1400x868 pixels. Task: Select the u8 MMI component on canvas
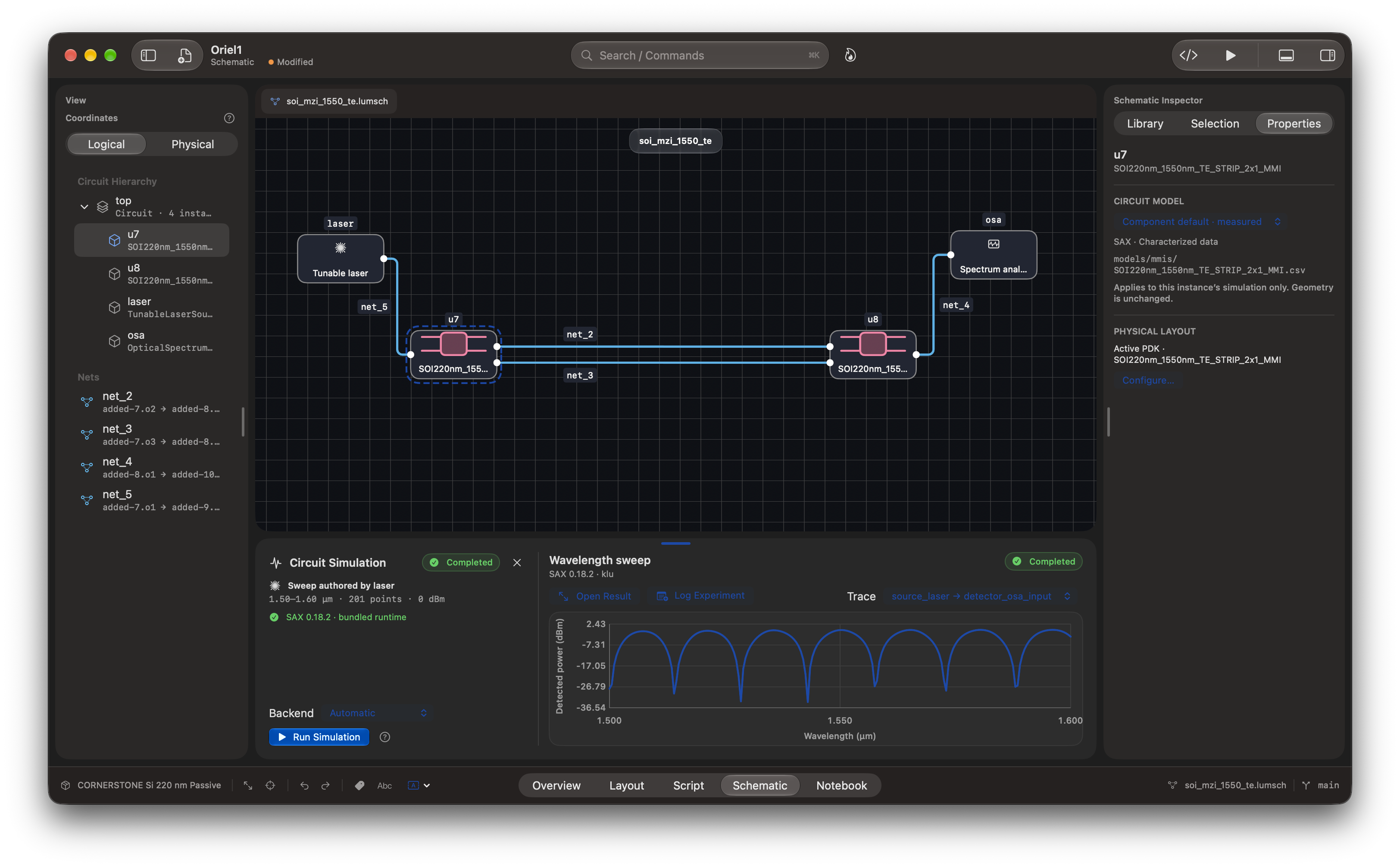point(872,354)
